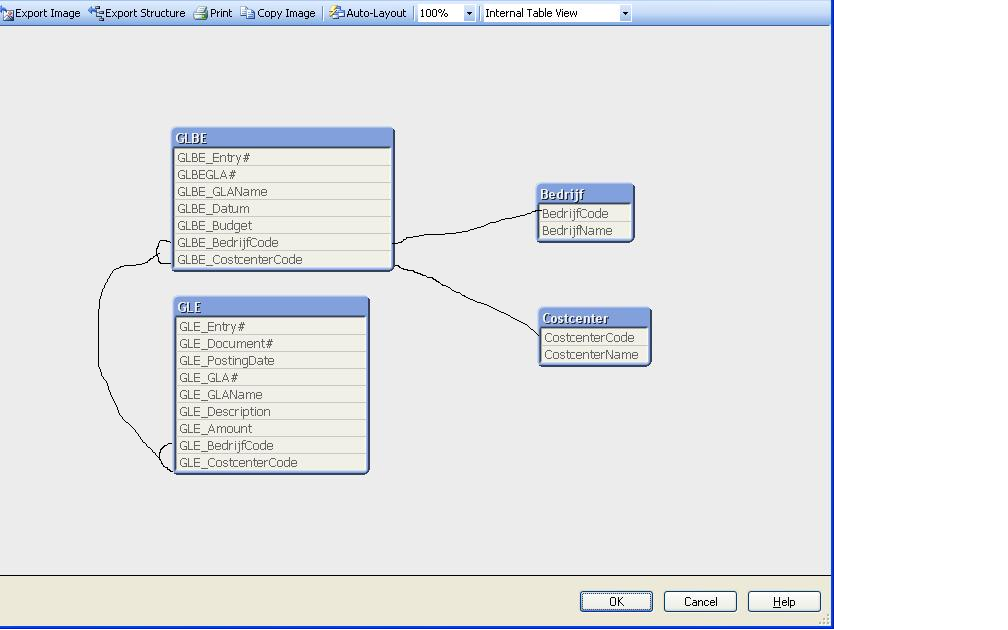
Task: Click the CostcenterName field
Action: click(x=595, y=354)
